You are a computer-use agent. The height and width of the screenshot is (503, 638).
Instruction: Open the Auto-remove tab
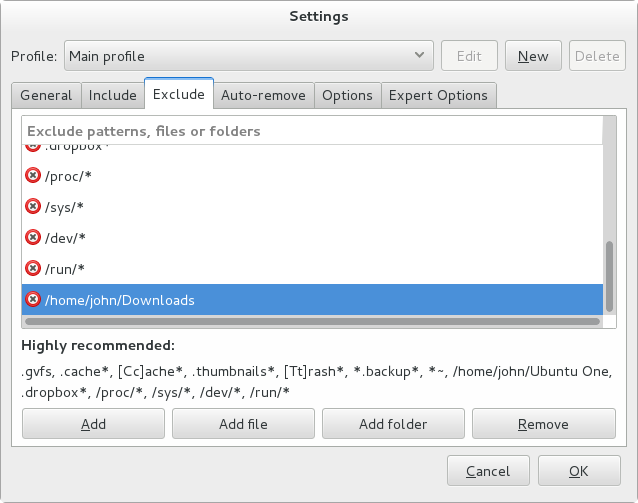click(x=263, y=96)
